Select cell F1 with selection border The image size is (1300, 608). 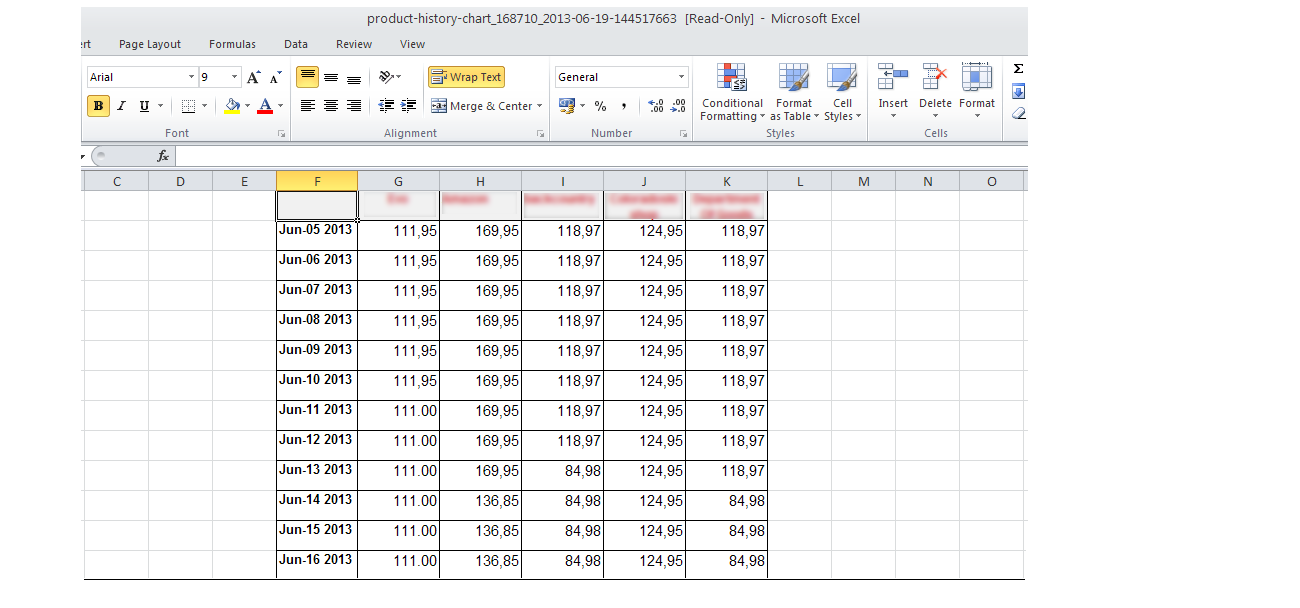(317, 205)
